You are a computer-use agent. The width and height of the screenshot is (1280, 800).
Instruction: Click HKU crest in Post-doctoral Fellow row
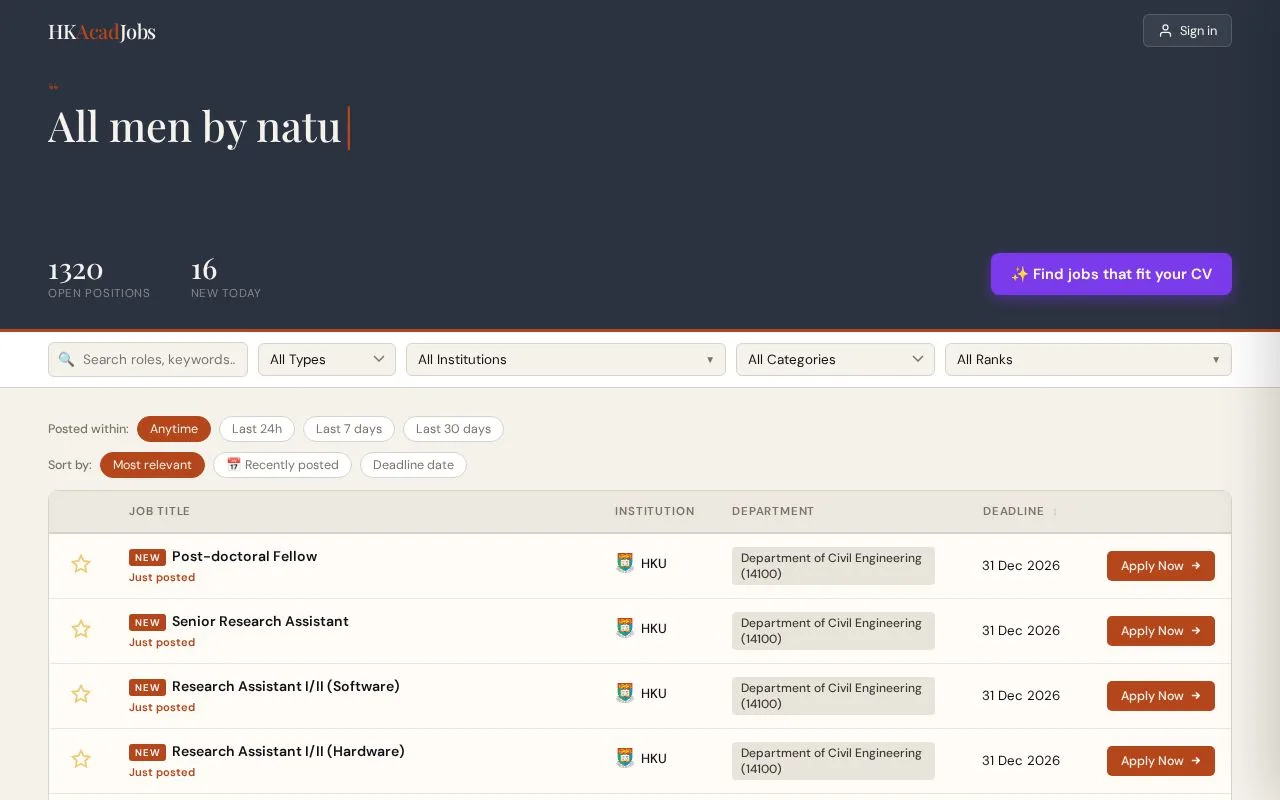click(x=625, y=563)
